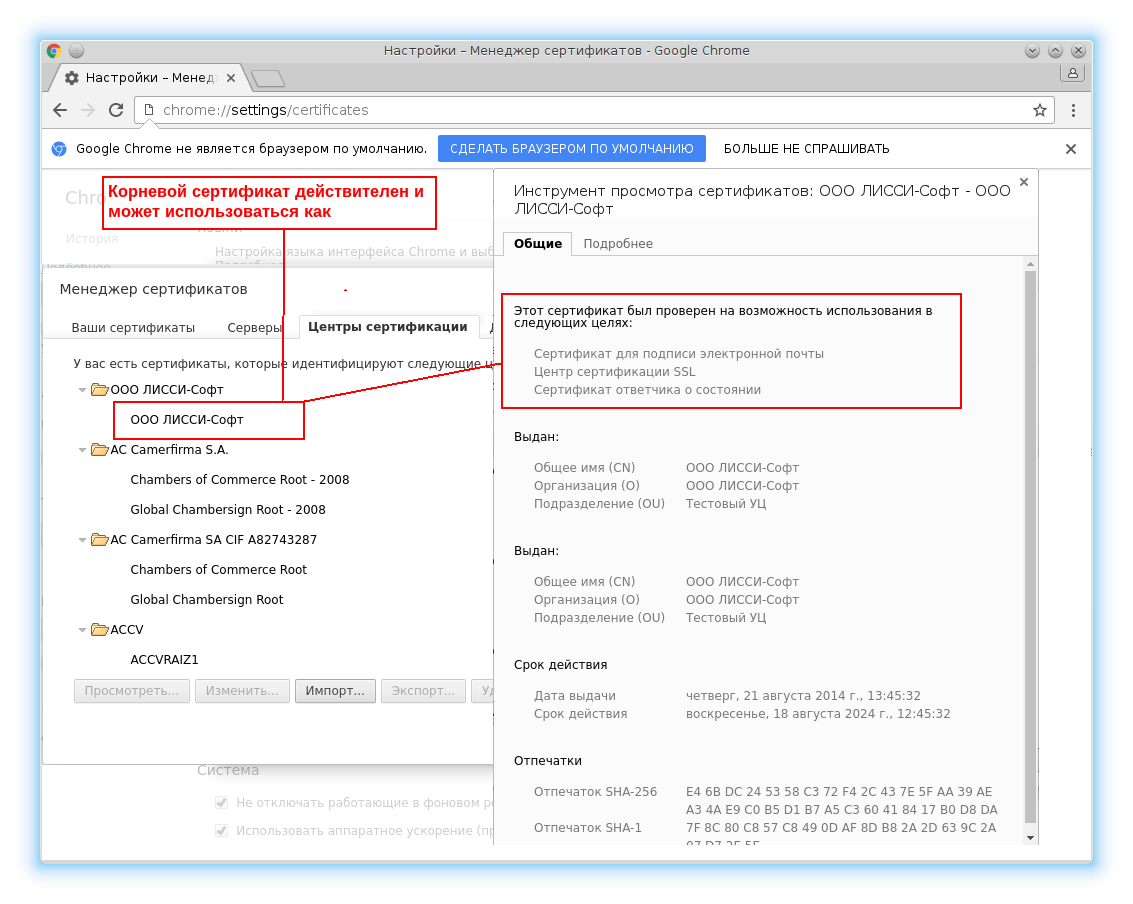Click СДЕЛАТЬ БРАУЗЕРОМ ПО УМОЛЧАНИЮ button
1133x904 pixels.
pos(571,149)
